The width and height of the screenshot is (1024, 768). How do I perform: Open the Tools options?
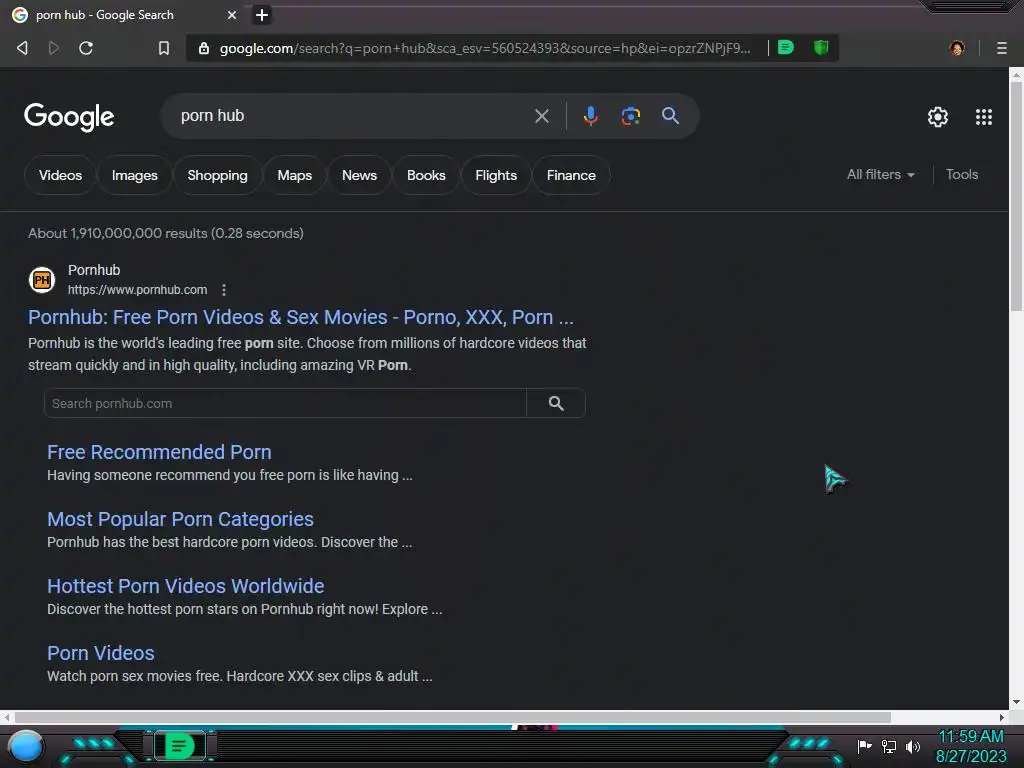coord(962,174)
